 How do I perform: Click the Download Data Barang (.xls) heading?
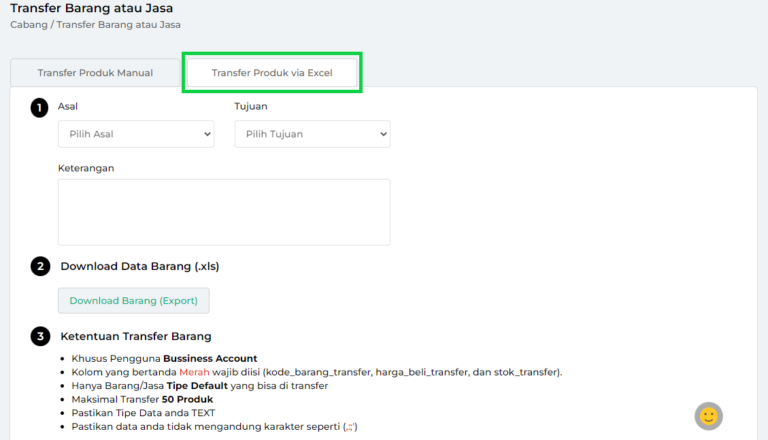[139, 266]
